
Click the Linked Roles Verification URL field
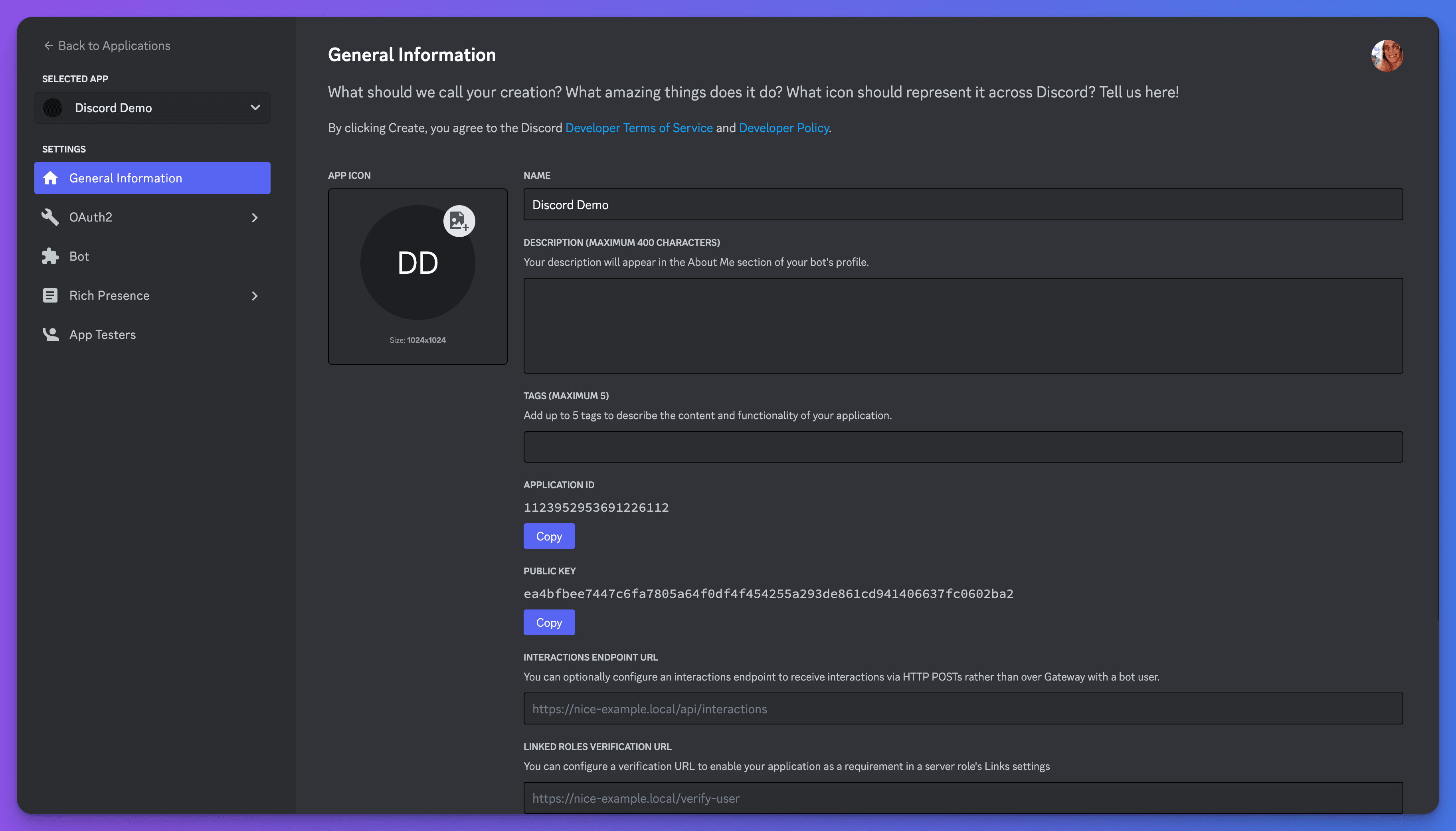tap(963, 798)
